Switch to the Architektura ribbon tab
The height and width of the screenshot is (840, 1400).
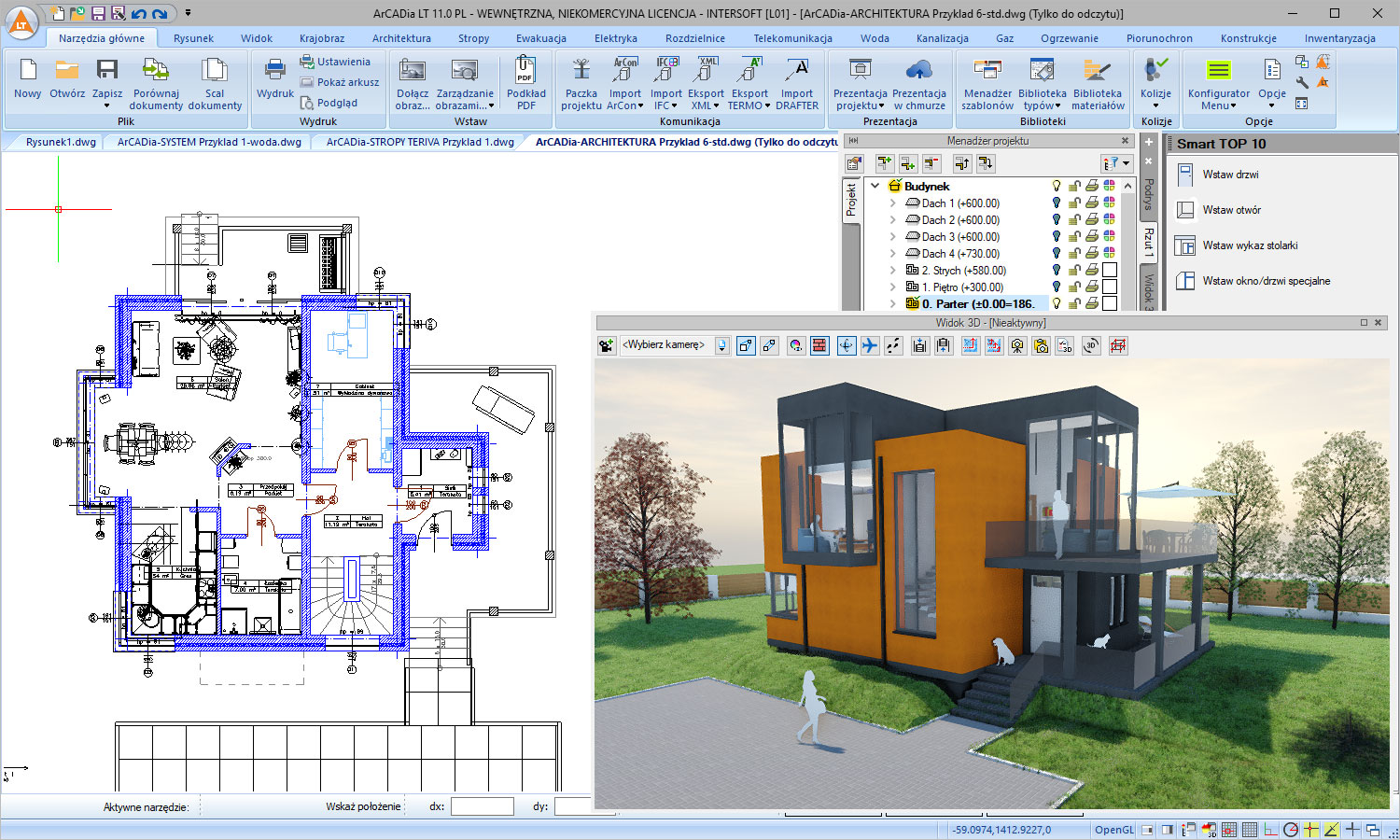(x=401, y=38)
